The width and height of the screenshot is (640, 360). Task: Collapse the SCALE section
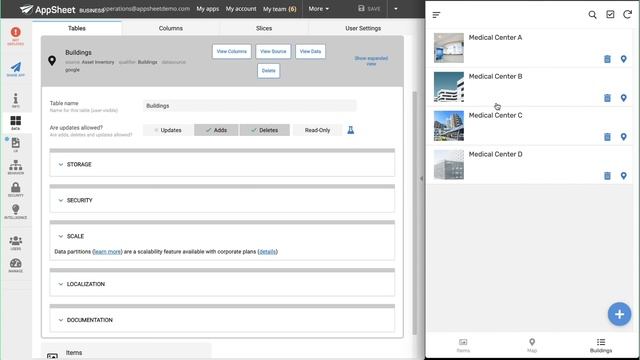tap(222, 236)
